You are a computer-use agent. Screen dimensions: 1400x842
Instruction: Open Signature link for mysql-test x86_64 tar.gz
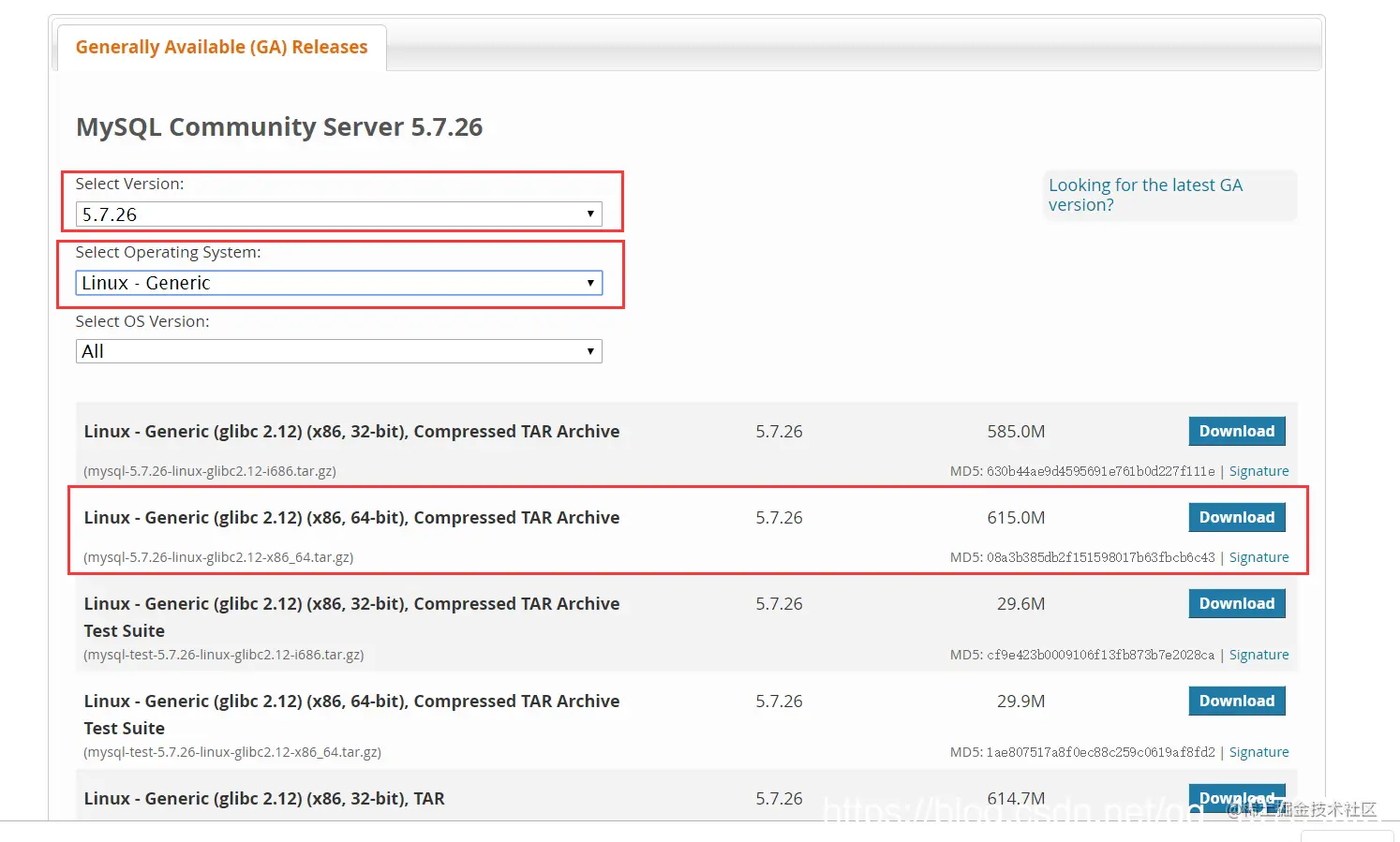[x=1259, y=752]
